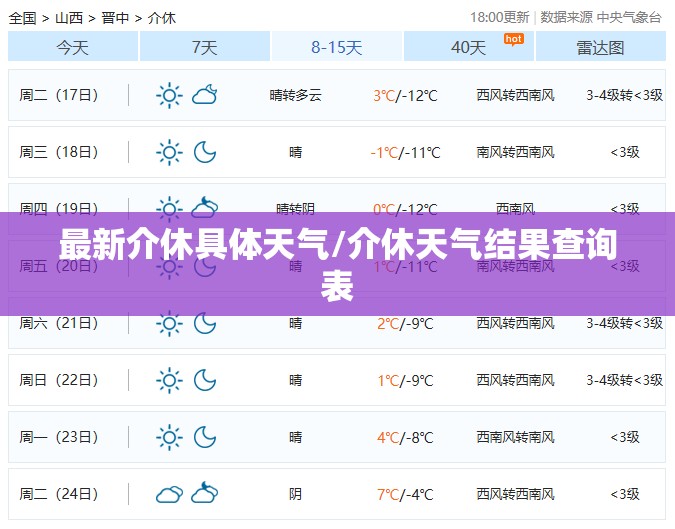Click the orange hot badge on 40天
Viewport: 675px width, 529px height.
tap(514, 40)
